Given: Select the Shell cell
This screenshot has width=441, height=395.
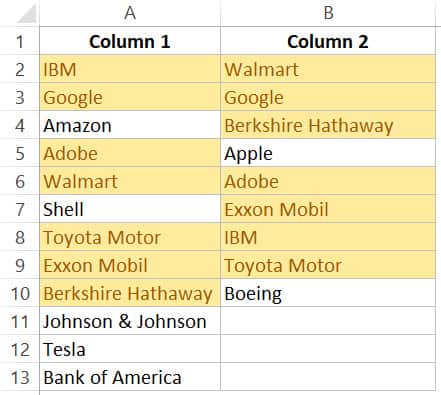Looking at the screenshot, I should [130, 209].
